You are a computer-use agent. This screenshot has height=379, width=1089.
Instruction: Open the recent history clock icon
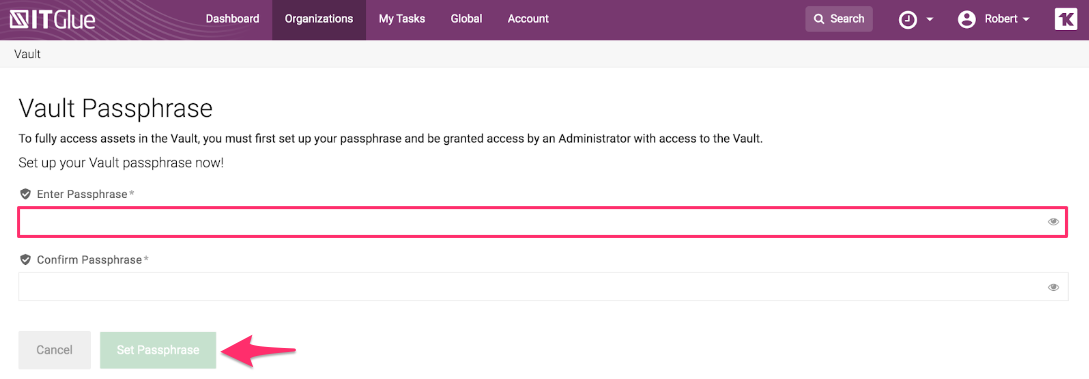pyautogui.click(x=908, y=19)
